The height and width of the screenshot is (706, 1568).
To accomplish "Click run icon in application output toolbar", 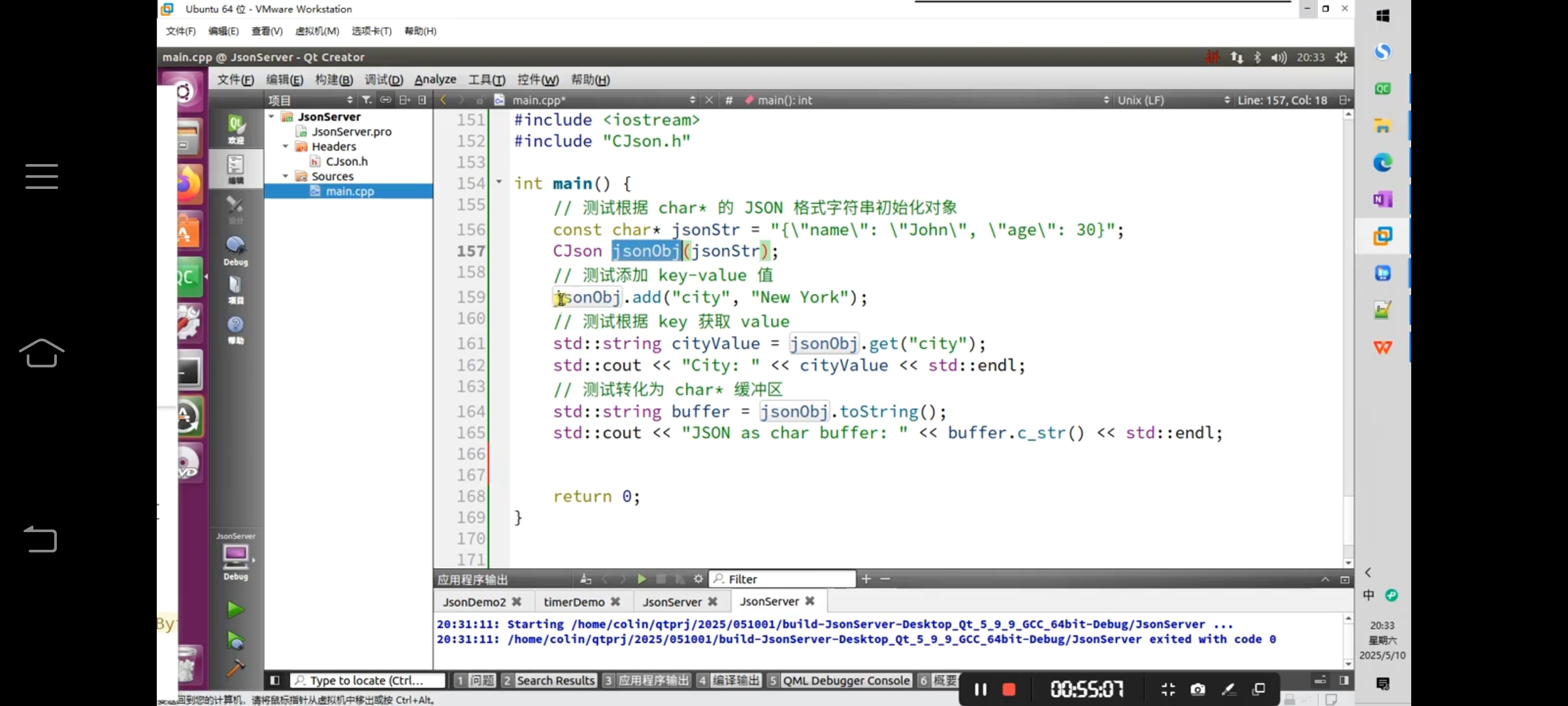I will 642,579.
